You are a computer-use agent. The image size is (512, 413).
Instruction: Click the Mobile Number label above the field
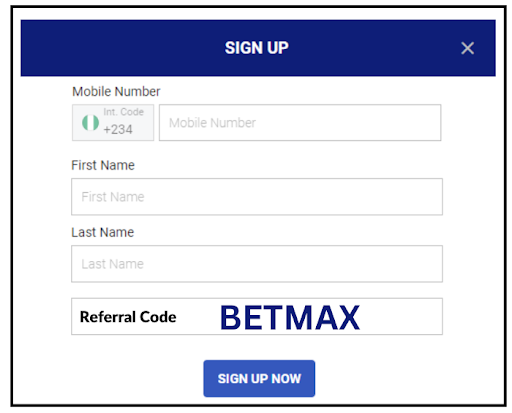[x=116, y=92]
